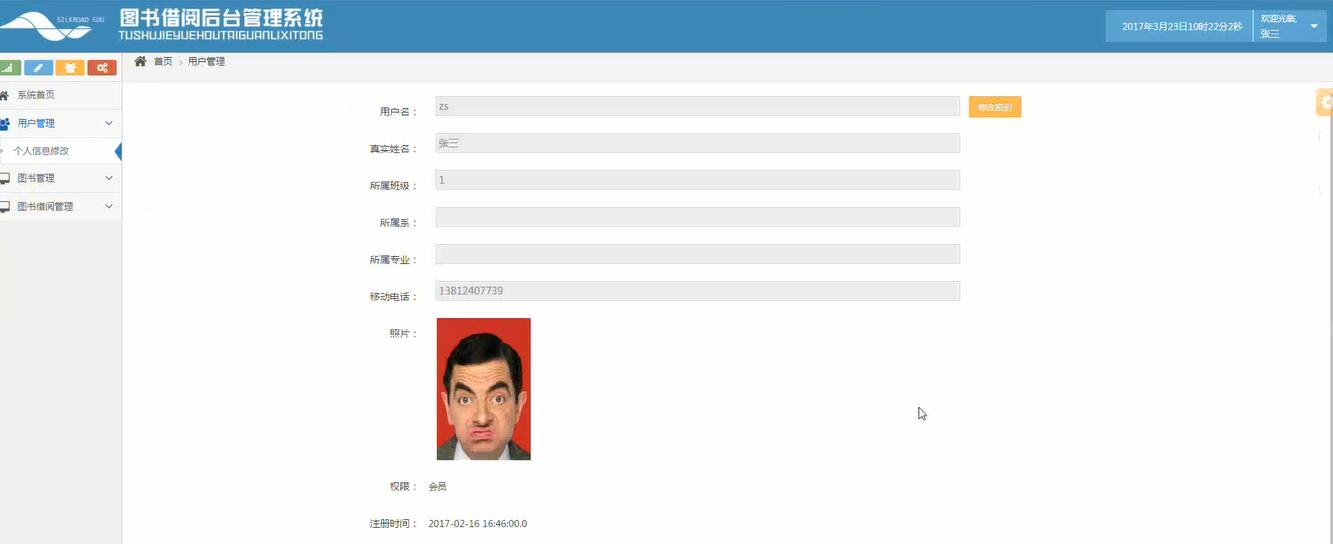This screenshot has width=1333, height=544.
Task: Click the user profile photo
Action: 484,389
